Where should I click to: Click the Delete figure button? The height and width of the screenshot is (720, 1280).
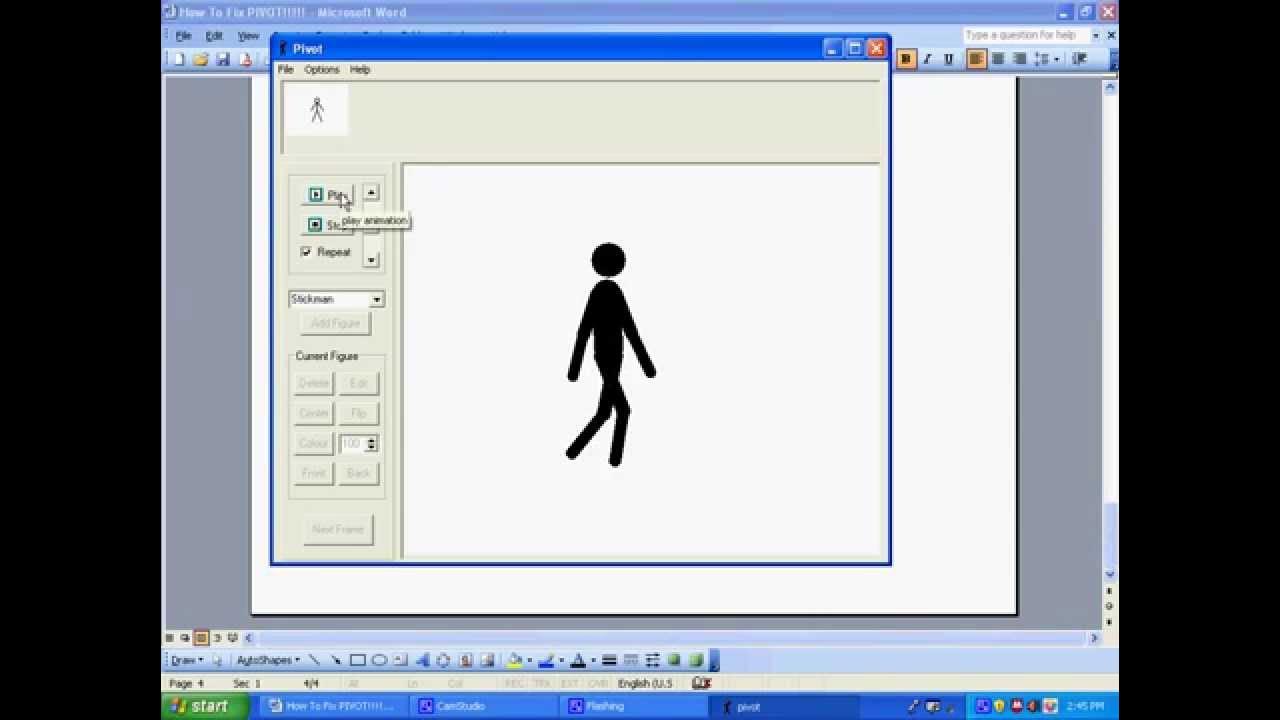(313, 383)
